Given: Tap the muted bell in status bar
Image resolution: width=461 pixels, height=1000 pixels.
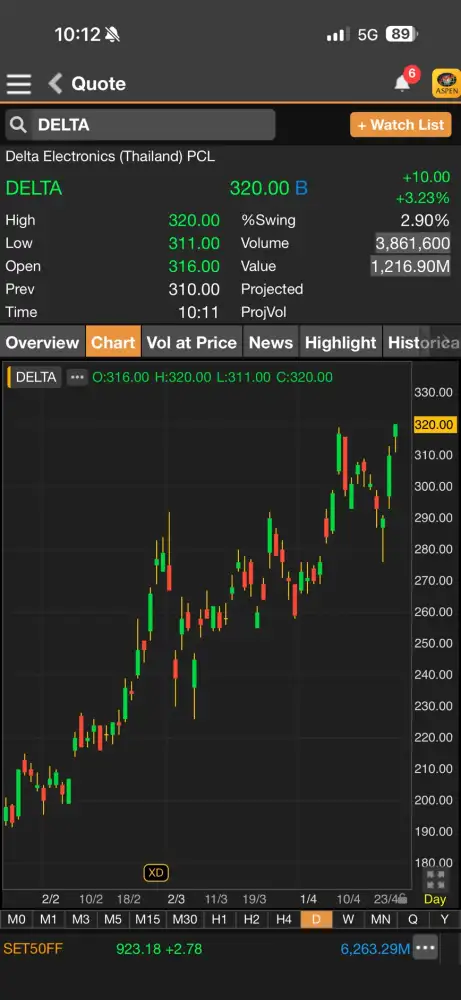Looking at the screenshot, I should 112,34.
